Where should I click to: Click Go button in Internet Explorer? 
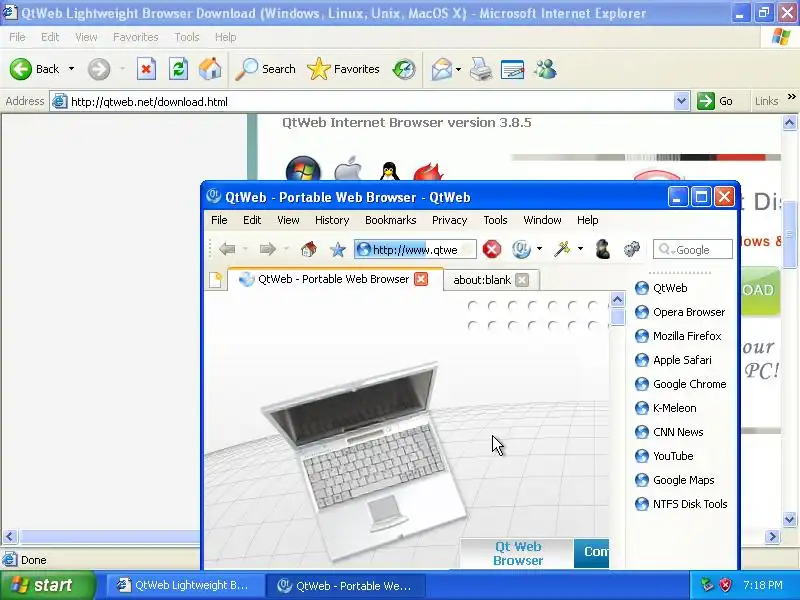715,101
